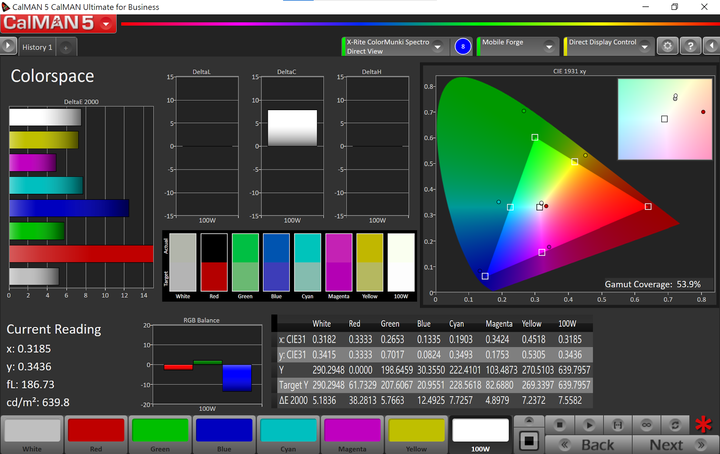Advance to the next page with Next
Screen dimensions: 720x454
pos(676,444)
